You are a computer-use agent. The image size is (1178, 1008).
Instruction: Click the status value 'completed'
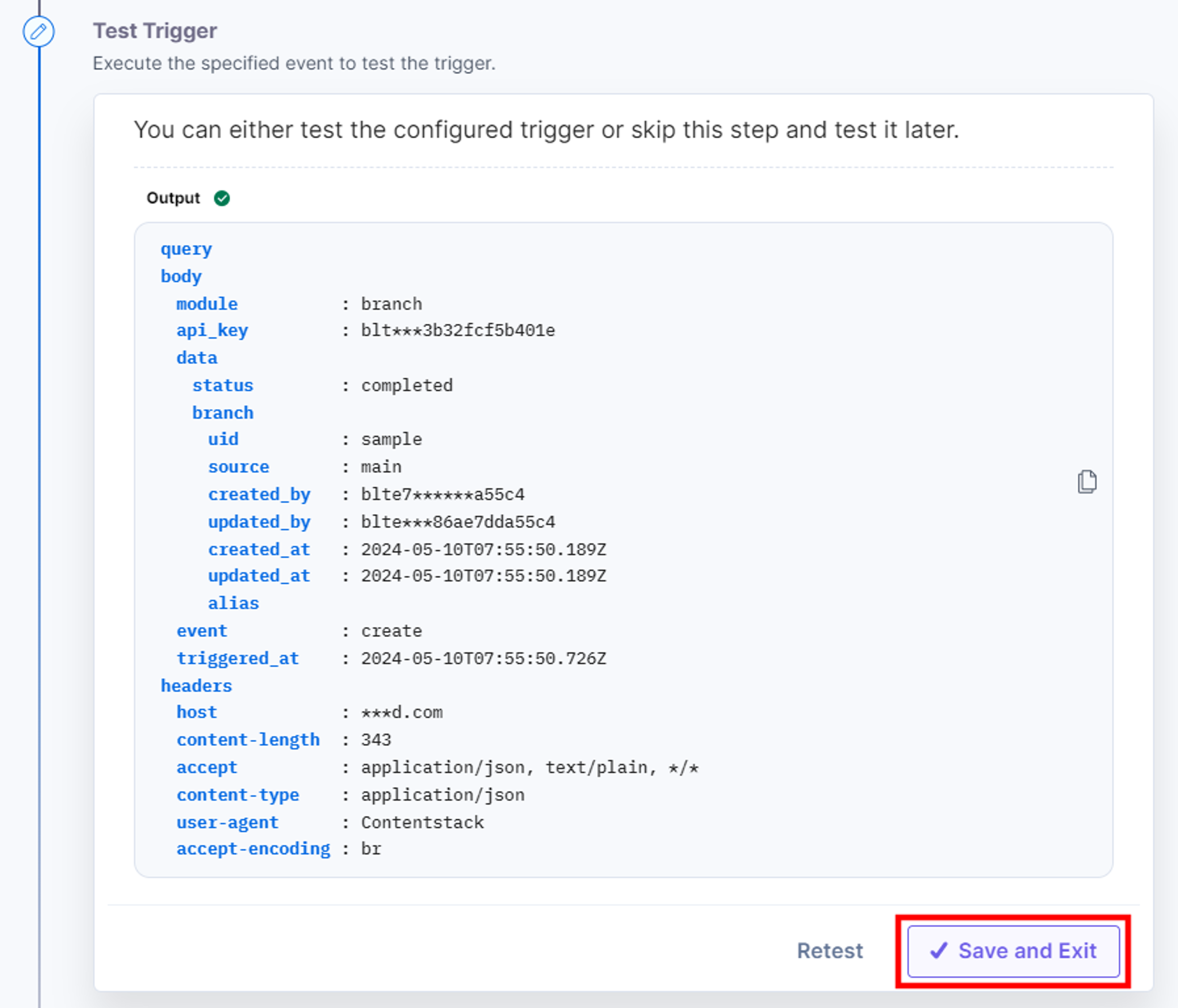407,386
